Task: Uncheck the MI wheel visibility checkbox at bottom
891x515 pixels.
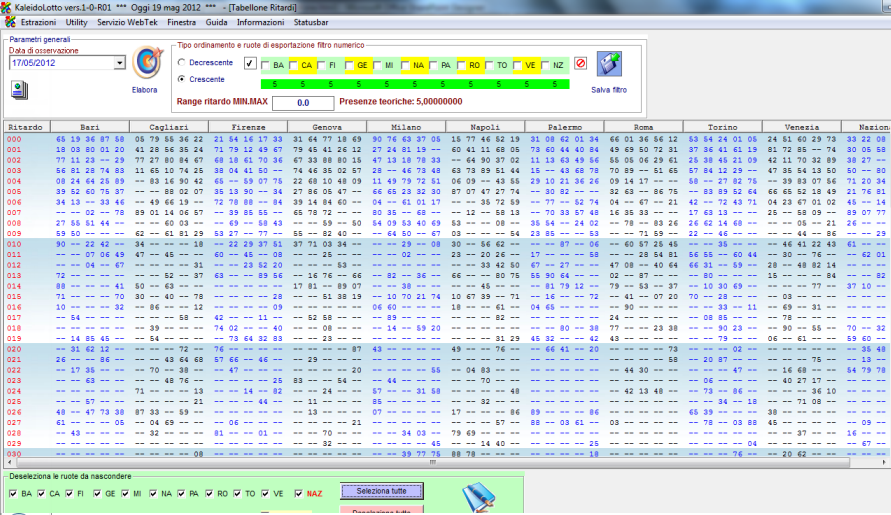Action: click(x=125, y=493)
